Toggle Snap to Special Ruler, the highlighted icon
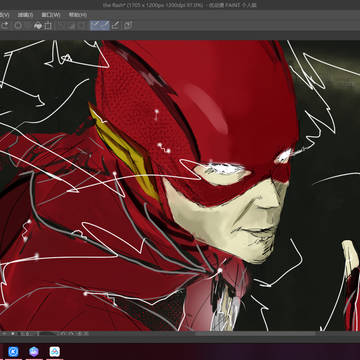The width and height of the screenshot is (360, 360). (x=104, y=25)
